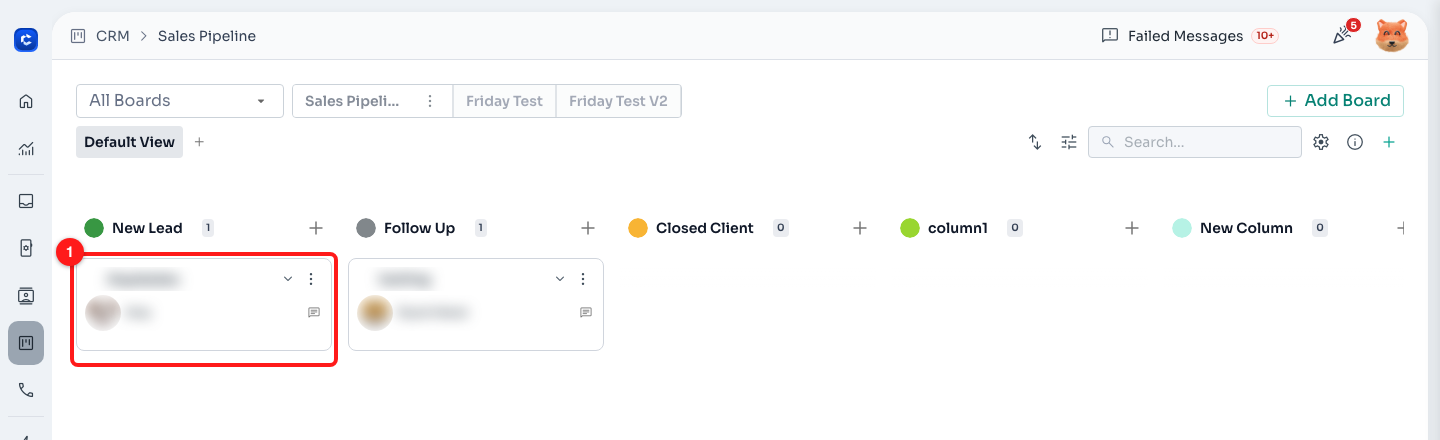Expand chevron on Follow Up card

click(560, 279)
